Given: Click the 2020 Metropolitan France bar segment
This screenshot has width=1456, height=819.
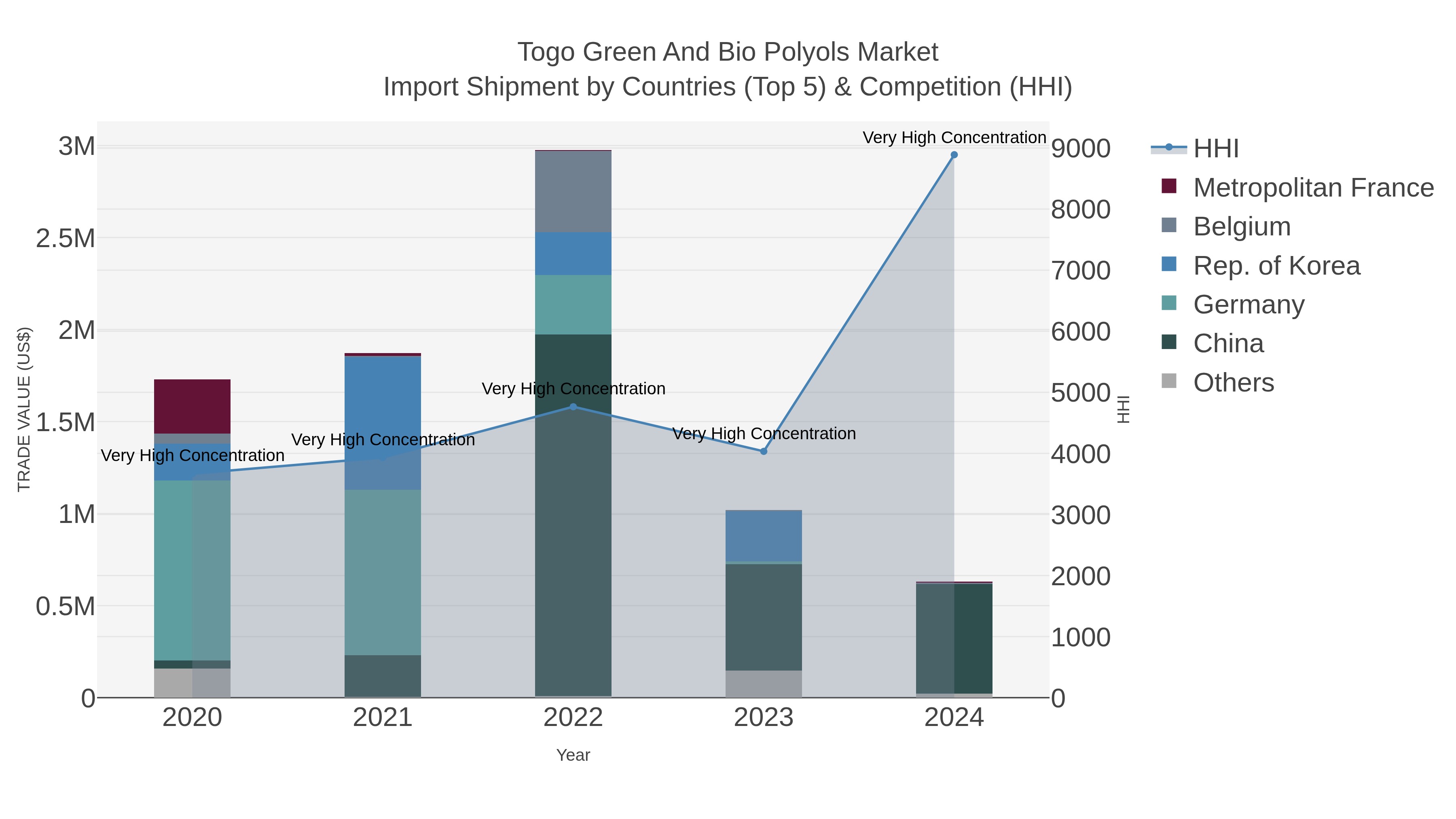Looking at the screenshot, I should [x=192, y=406].
